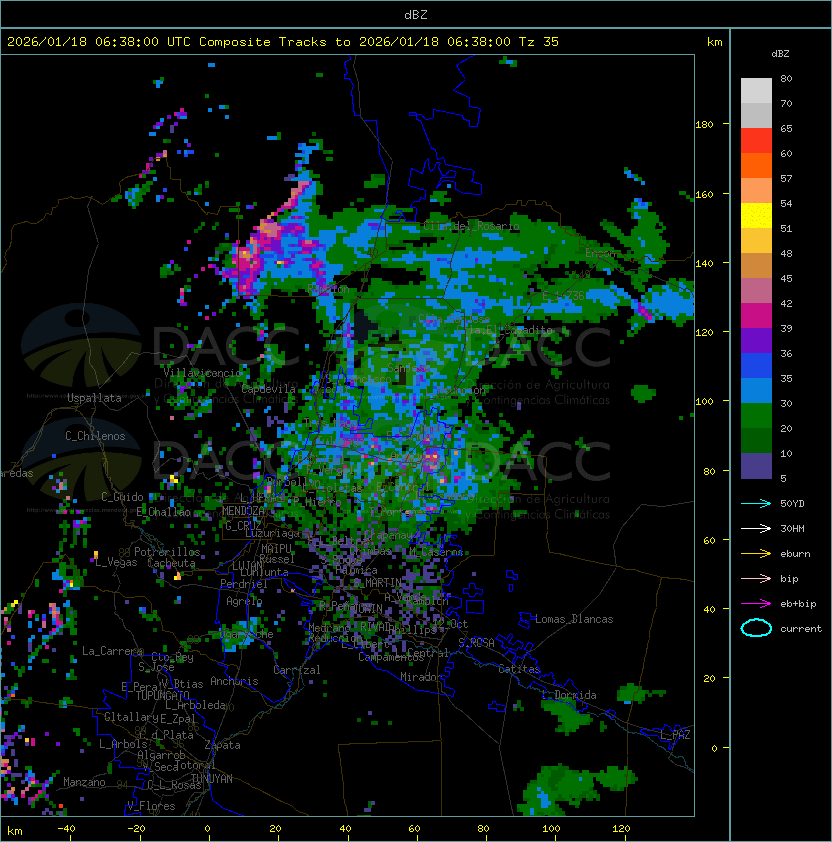The image size is (832, 842).
Task: Click the 'Zapata' map label
Action: pyautogui.click(x=222, y=745)
